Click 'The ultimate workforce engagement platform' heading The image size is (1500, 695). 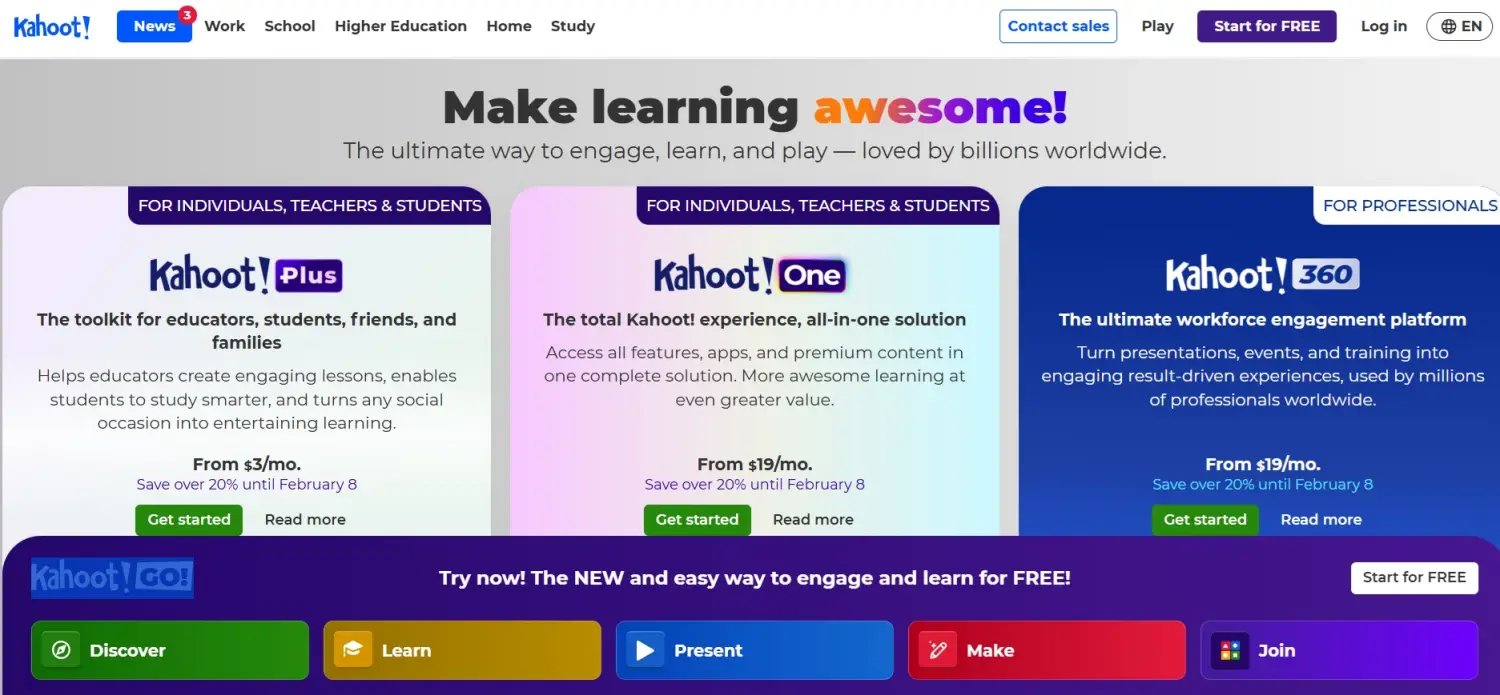click(x=1262, y=320)
